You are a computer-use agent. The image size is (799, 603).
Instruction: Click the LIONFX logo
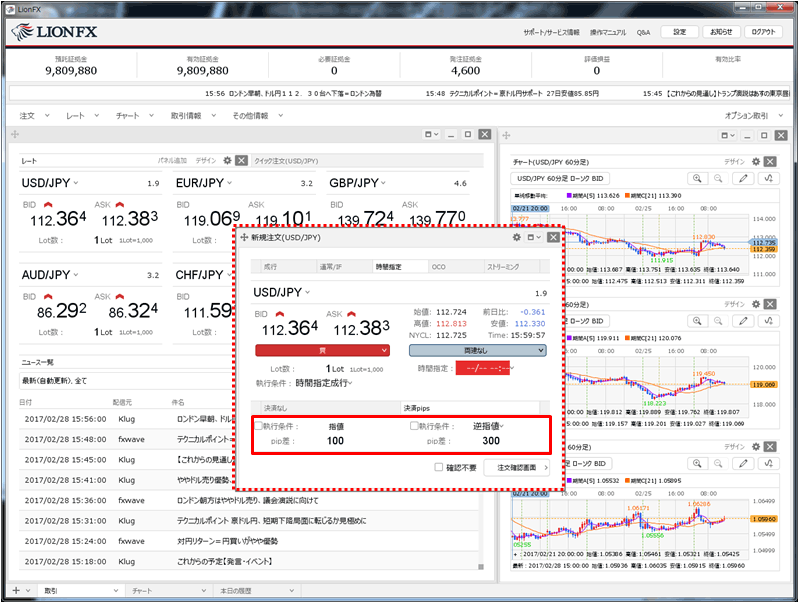[54, 32]
